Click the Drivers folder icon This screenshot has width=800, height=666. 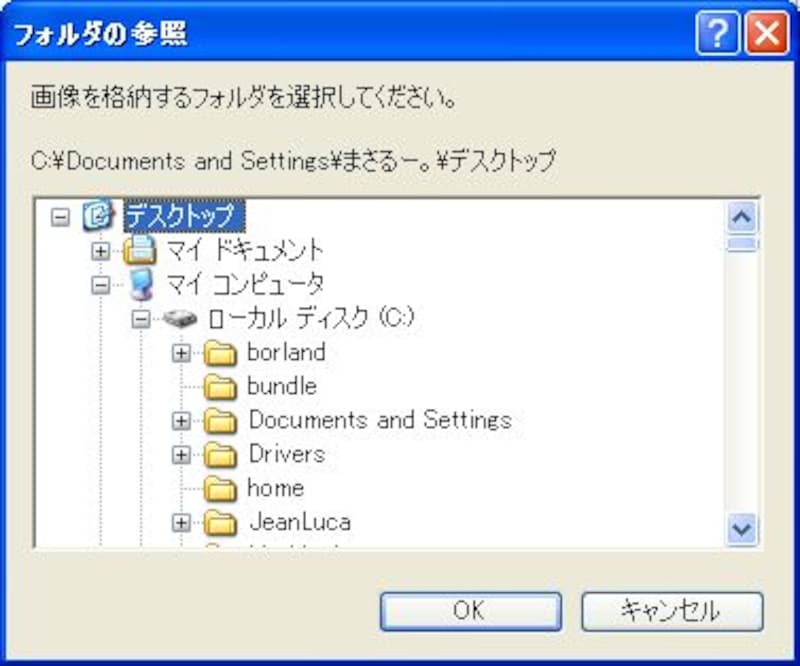219,454
